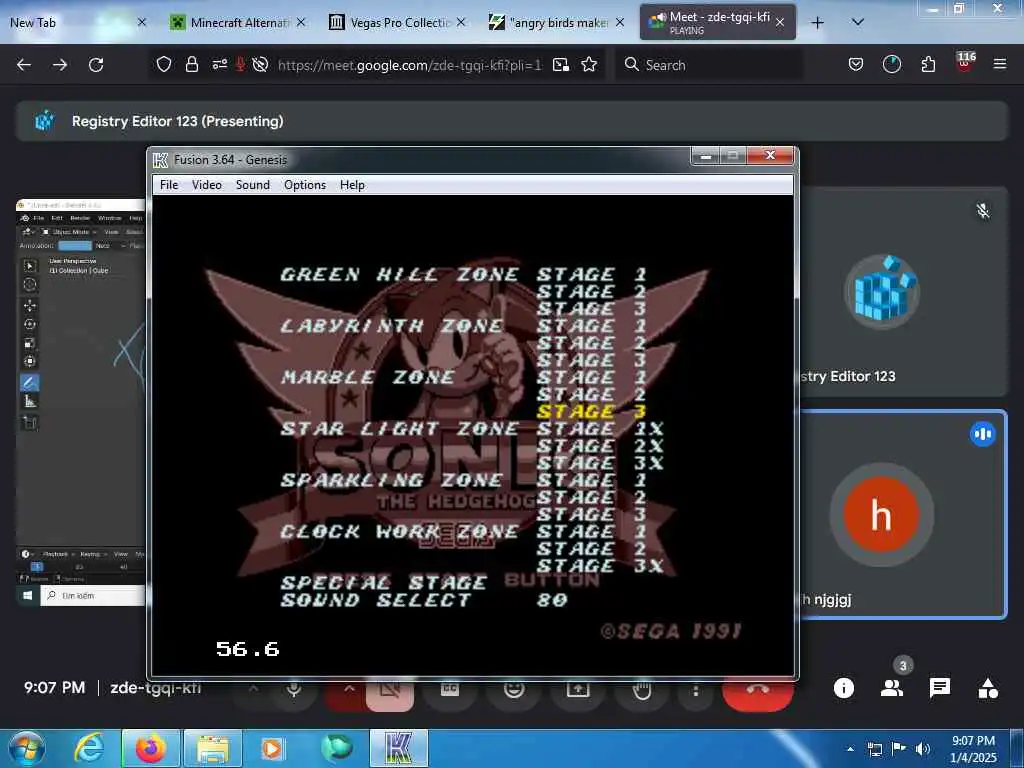Open Fusion emulator from Windows taskbar

398,748
